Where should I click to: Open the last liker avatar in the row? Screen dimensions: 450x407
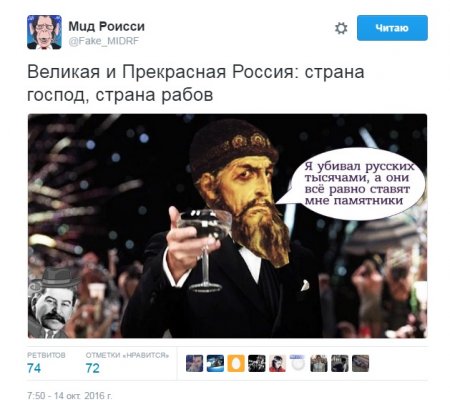click(360, 363)
